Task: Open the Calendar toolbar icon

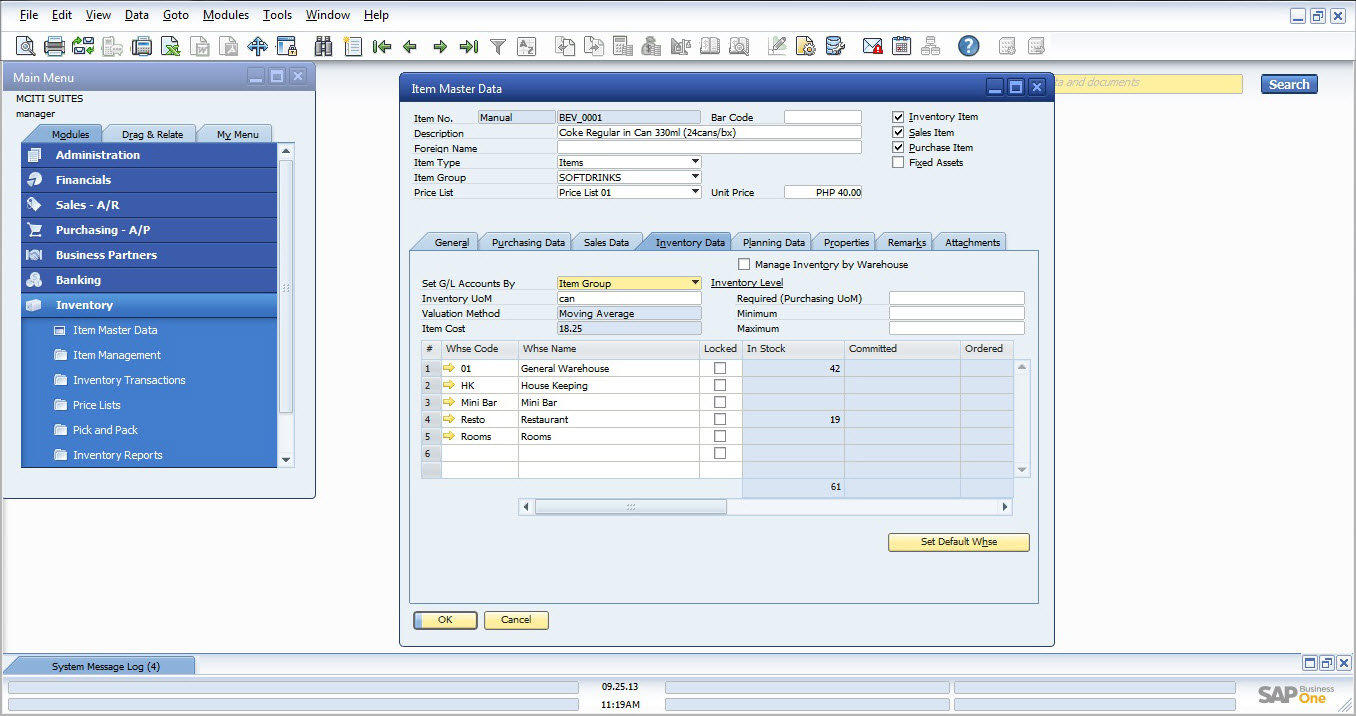Action: (x=902, y=46)
